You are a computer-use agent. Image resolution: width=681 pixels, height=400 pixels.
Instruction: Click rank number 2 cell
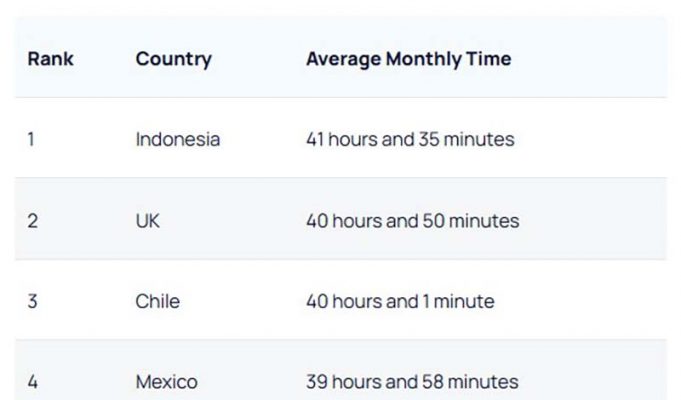pyautogui.click(x=32, y=221)
